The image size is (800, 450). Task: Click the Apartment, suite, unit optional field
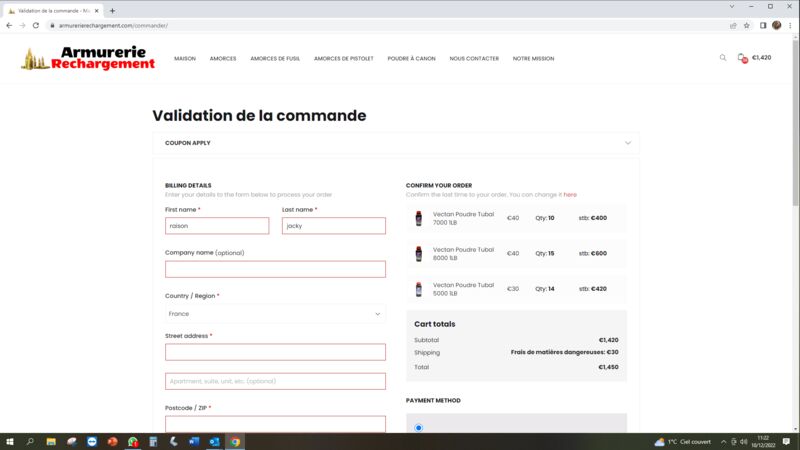coord(275,381)
